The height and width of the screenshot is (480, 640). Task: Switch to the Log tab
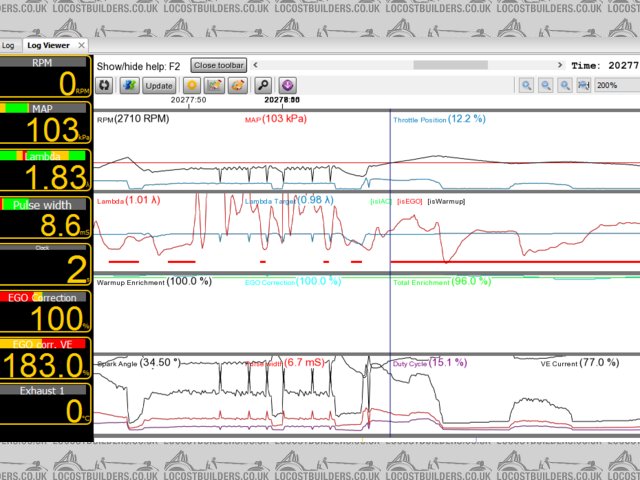coord(9,45)
